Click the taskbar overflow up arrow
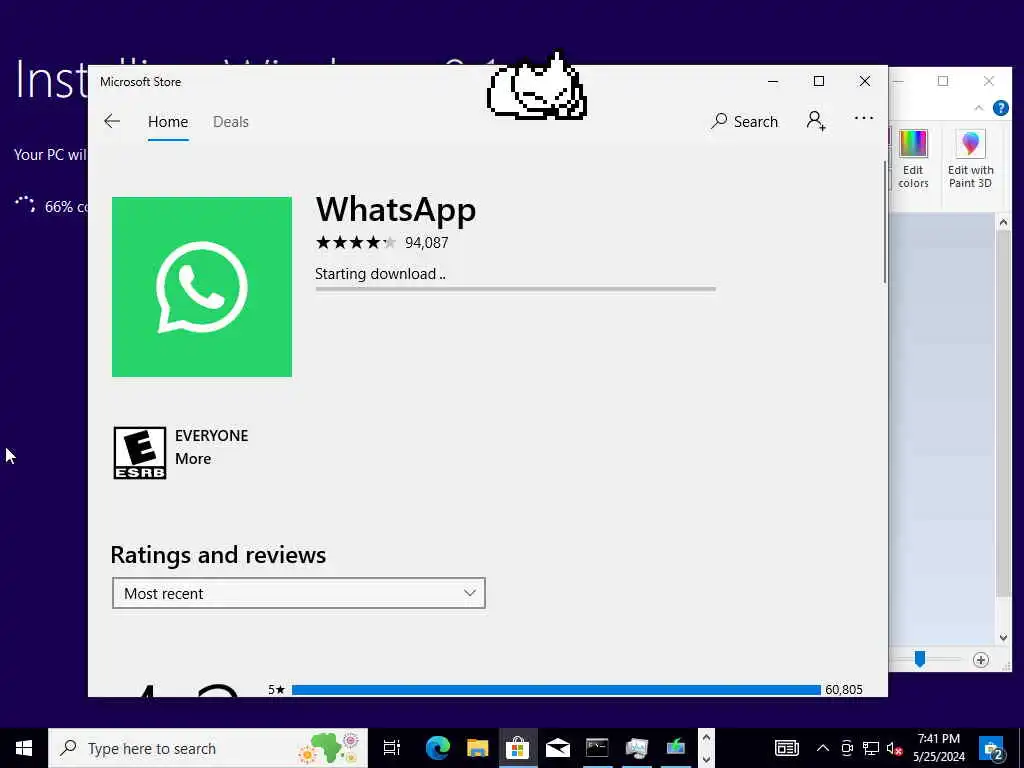This screenshot has width=1024, height=768. [x=706, y=738]
